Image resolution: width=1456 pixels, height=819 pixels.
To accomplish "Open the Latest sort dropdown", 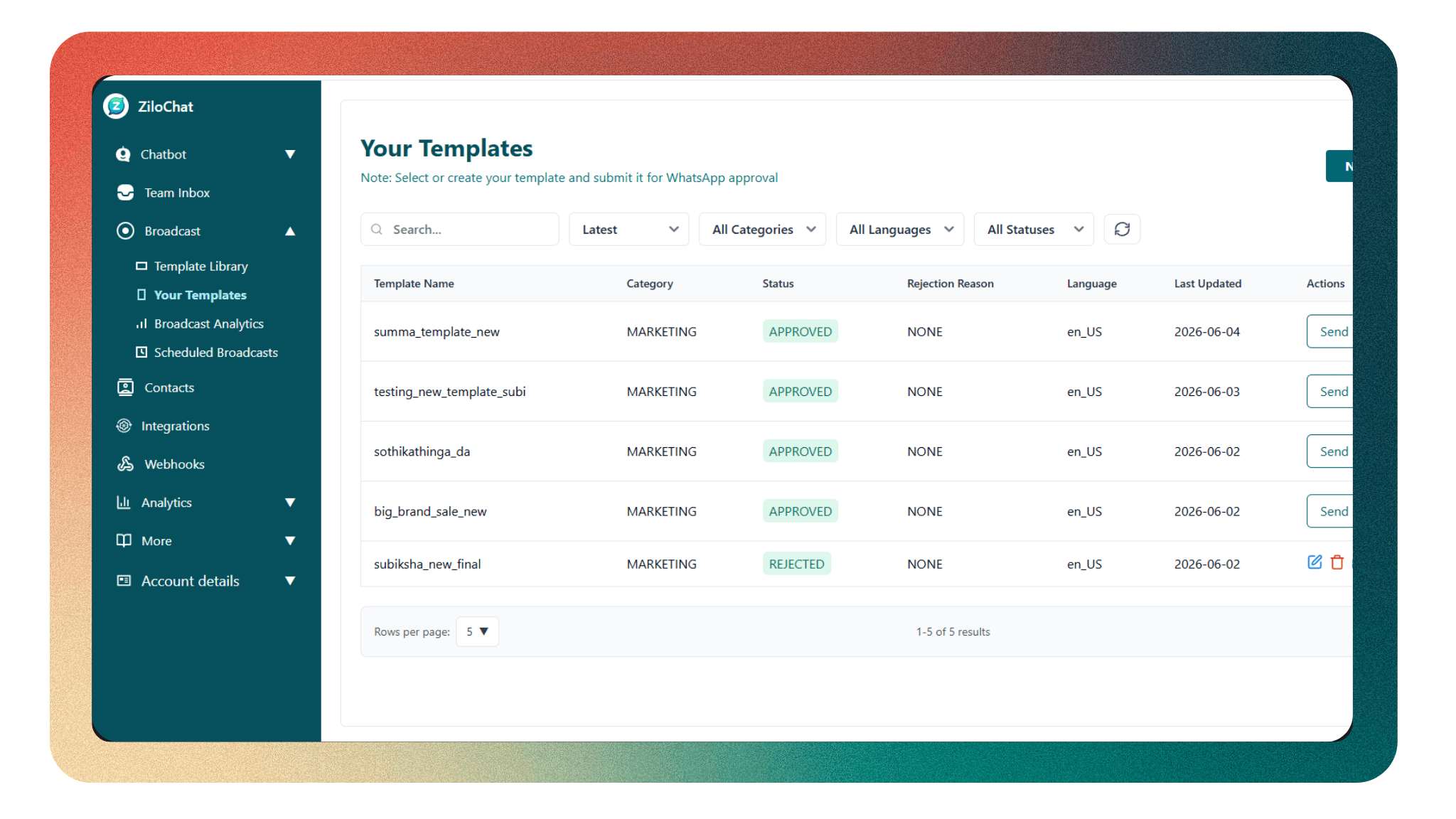I will 628,229.
